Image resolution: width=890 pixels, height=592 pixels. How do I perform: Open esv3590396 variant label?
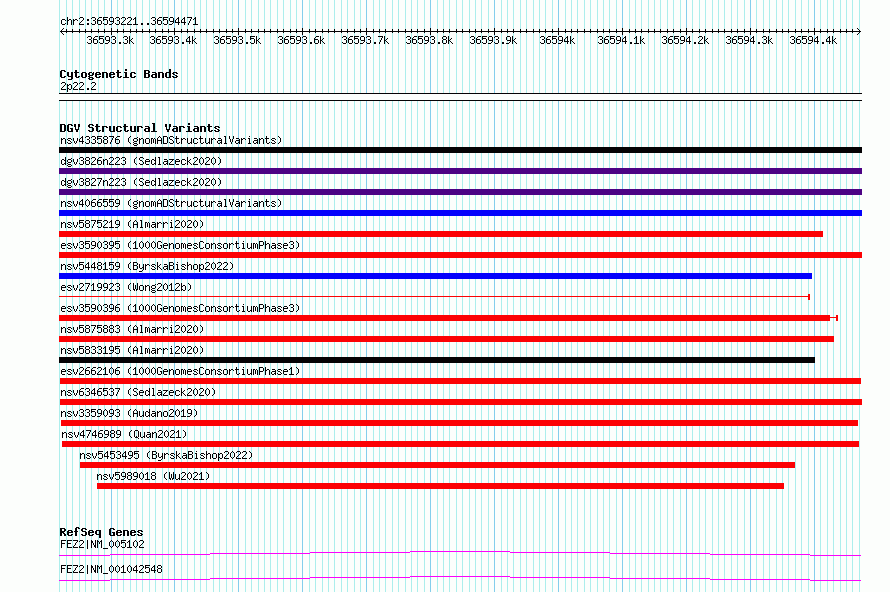180,308
